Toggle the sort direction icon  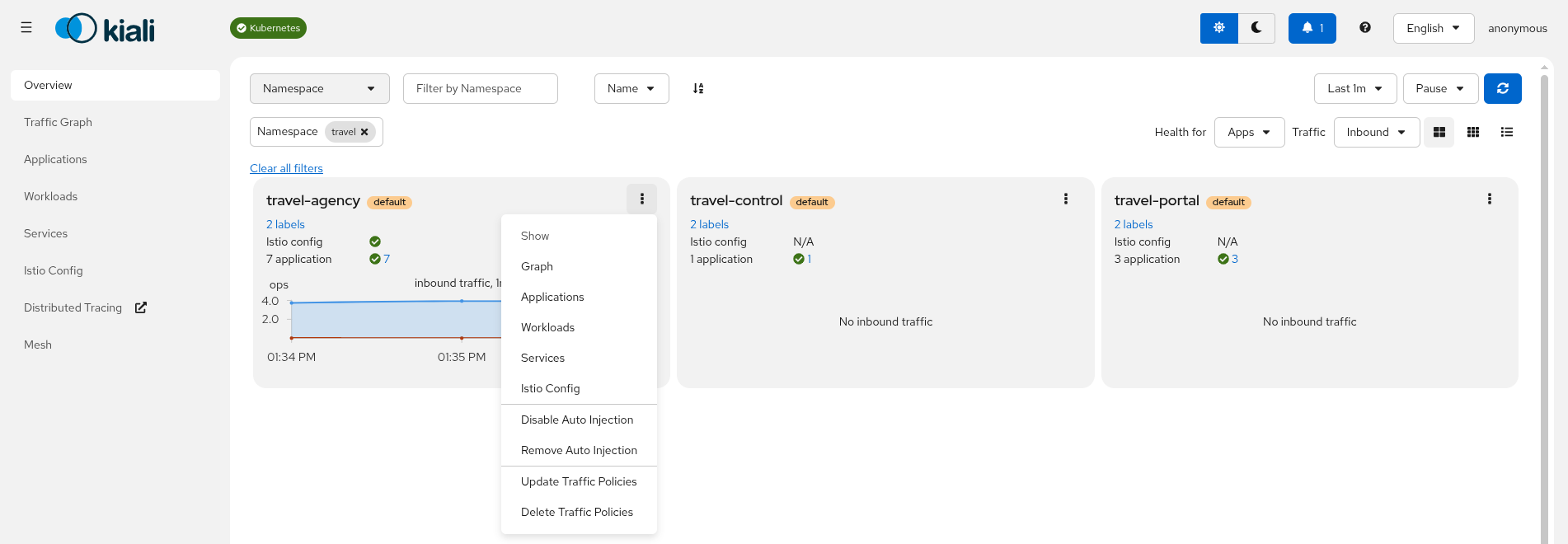click(698, 88)
